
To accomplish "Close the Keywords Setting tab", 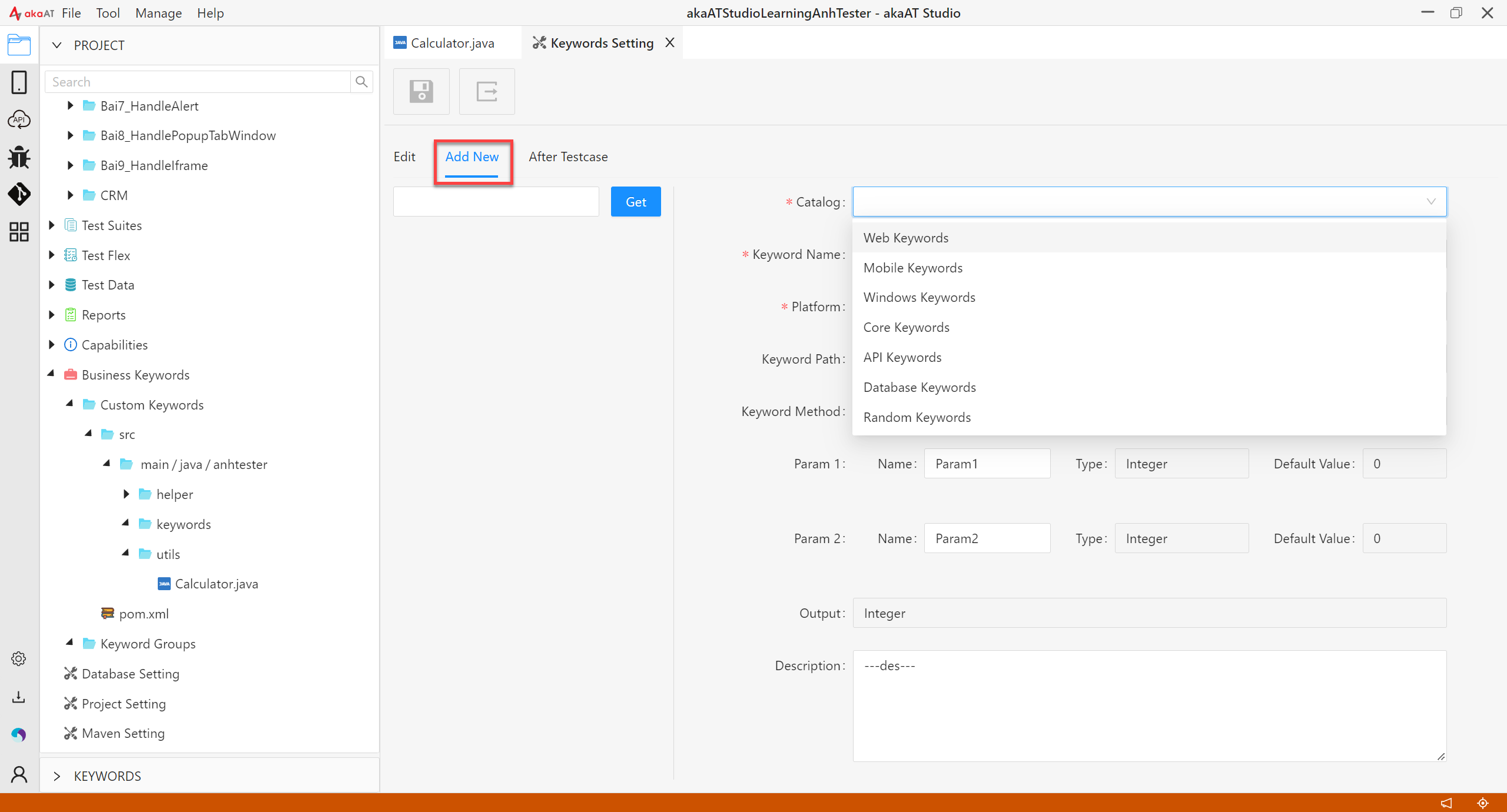I will tap(670, 42).
